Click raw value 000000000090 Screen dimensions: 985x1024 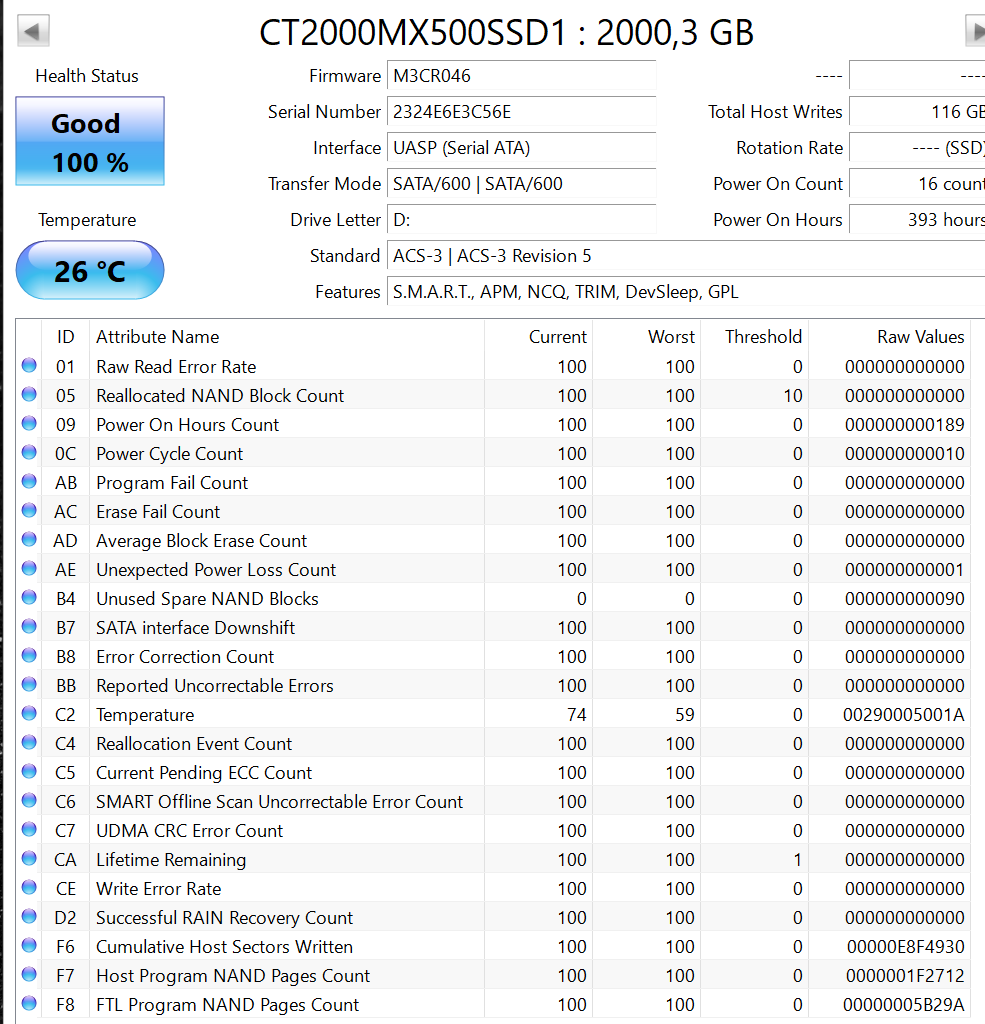(905, 599)
